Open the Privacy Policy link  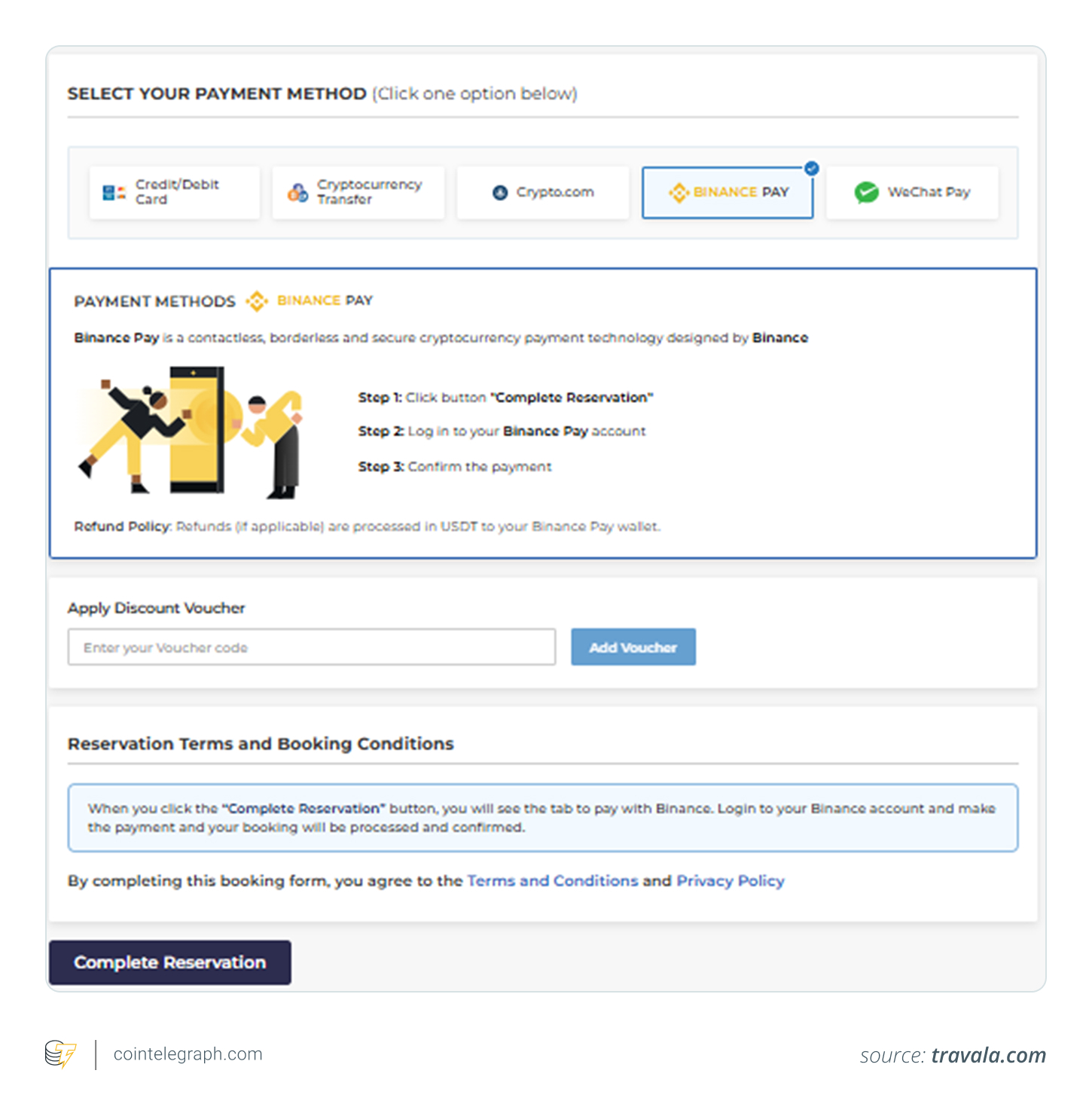(730, 881)
